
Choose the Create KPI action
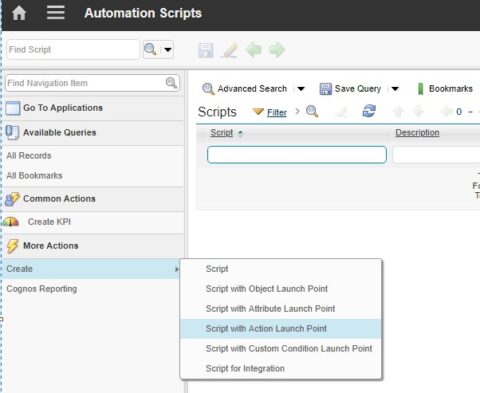(49, 222)
